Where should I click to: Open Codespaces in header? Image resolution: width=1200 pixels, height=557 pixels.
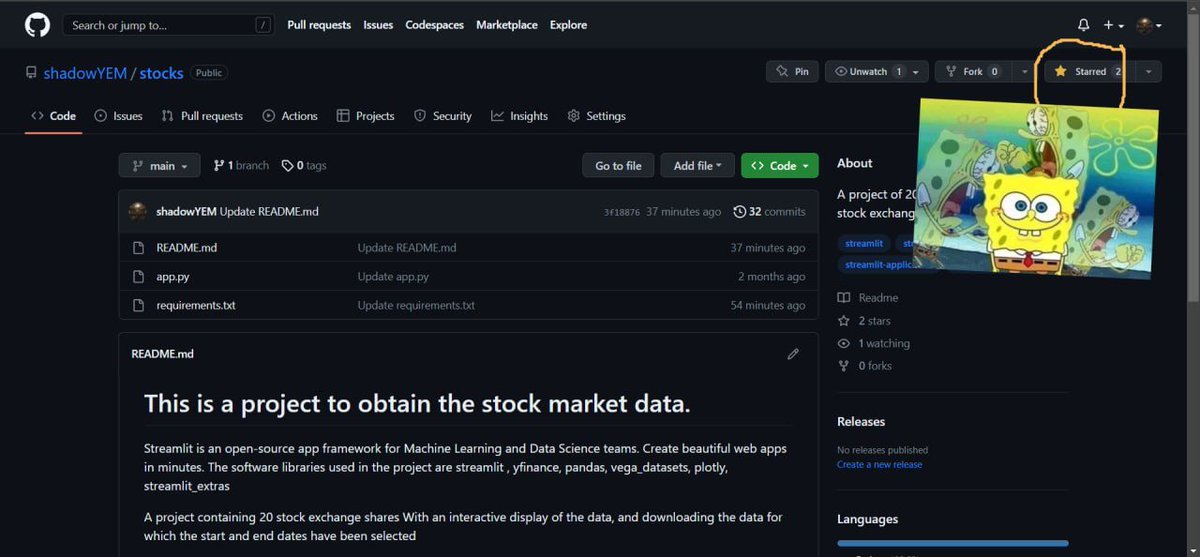pos(434,25)
